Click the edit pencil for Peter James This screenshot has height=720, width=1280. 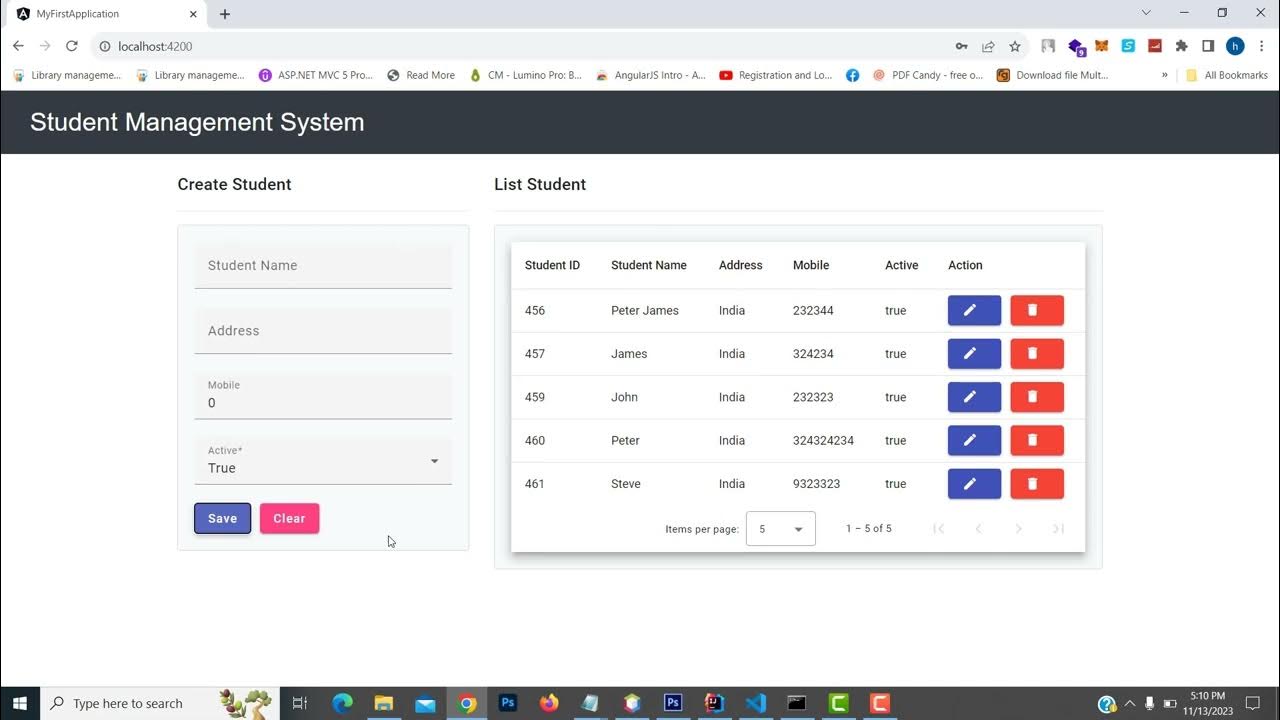[x=974, y=311]
